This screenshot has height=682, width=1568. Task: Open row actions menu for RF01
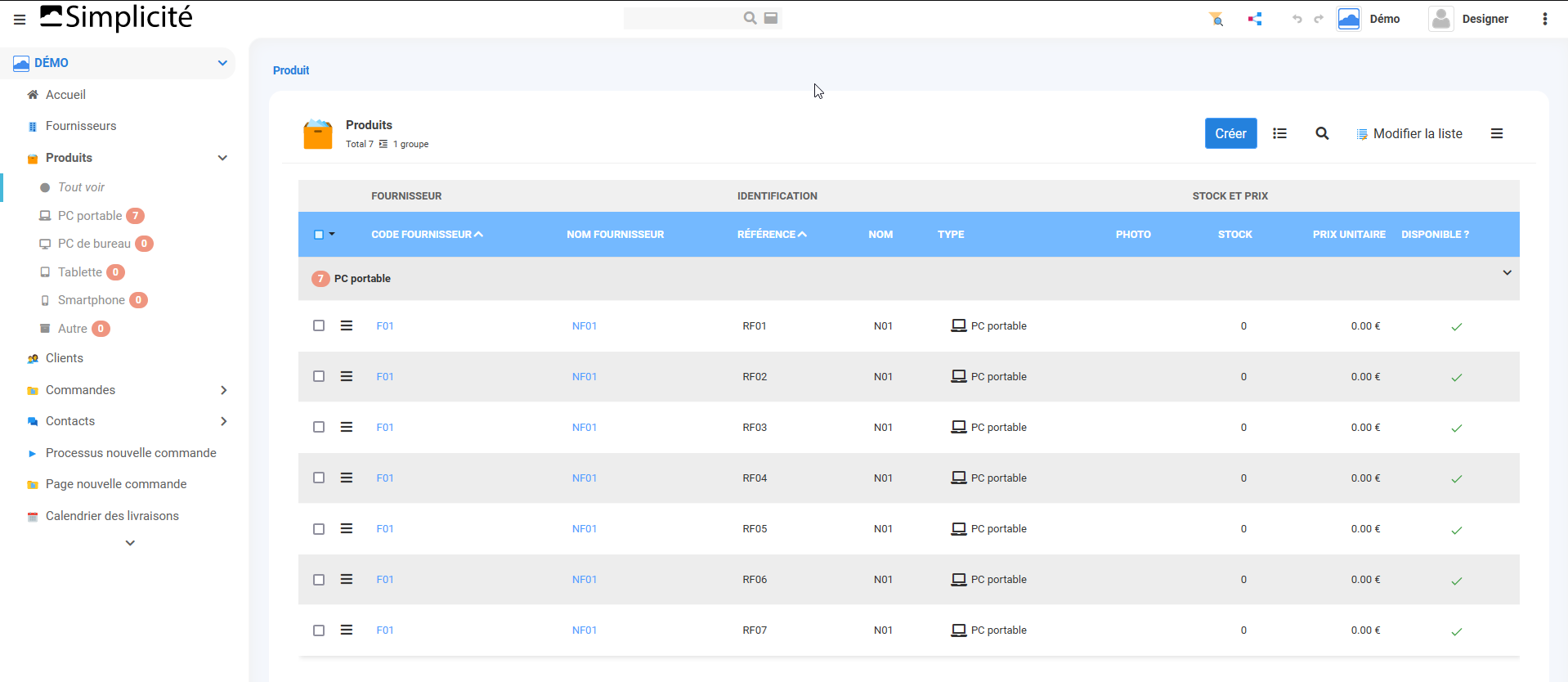pos(347,325)
